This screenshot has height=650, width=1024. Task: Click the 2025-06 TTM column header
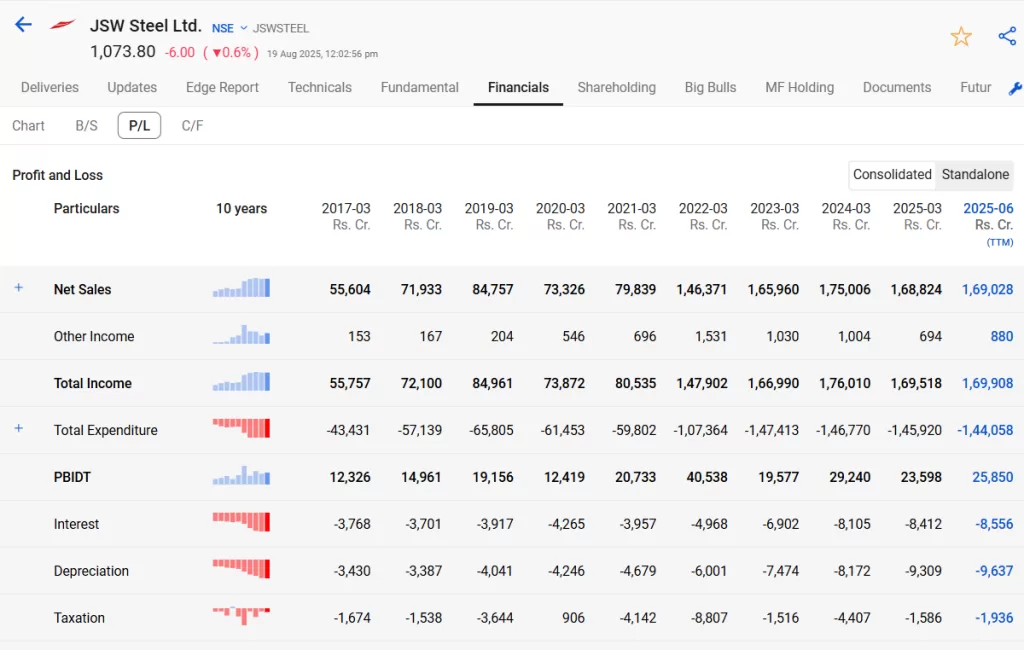click(x=988, y=224)
